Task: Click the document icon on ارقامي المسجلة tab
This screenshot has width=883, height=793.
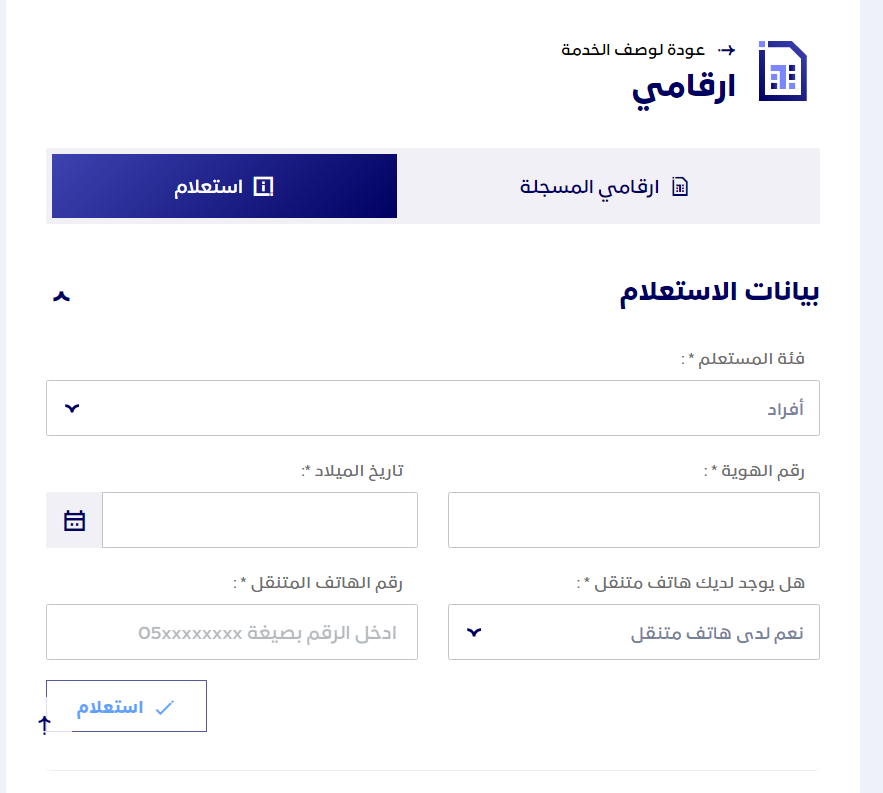Action: tap(680, 186)
